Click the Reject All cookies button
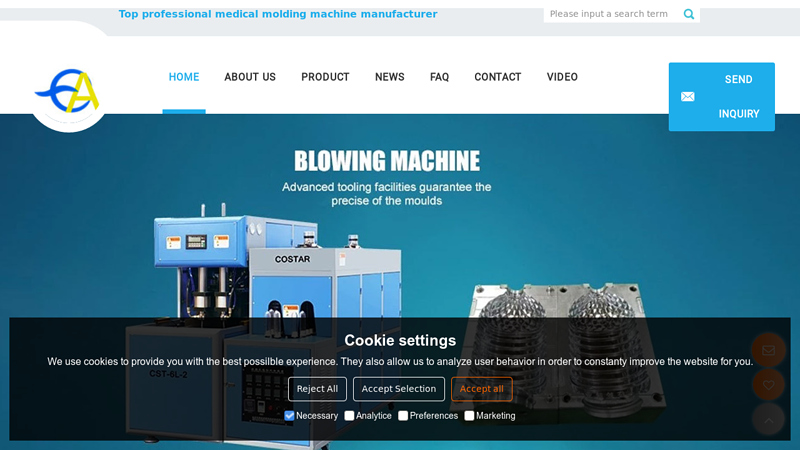800x450 pixels. pos(317,389)
